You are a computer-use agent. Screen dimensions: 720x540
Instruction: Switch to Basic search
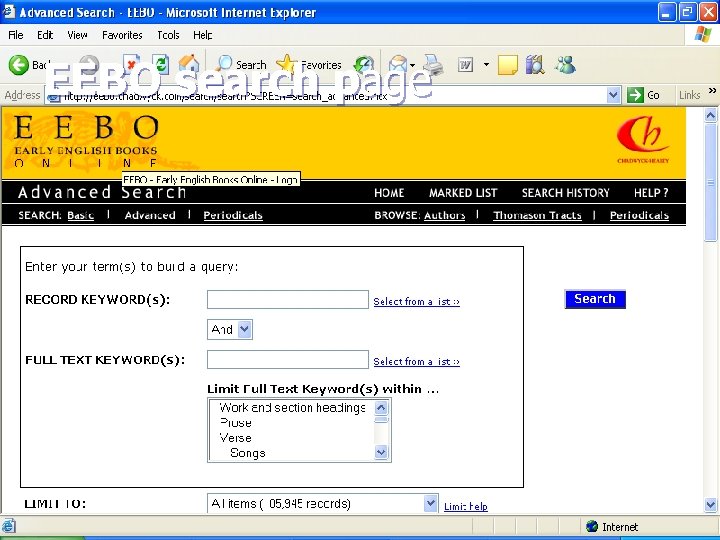click(80, 215)
